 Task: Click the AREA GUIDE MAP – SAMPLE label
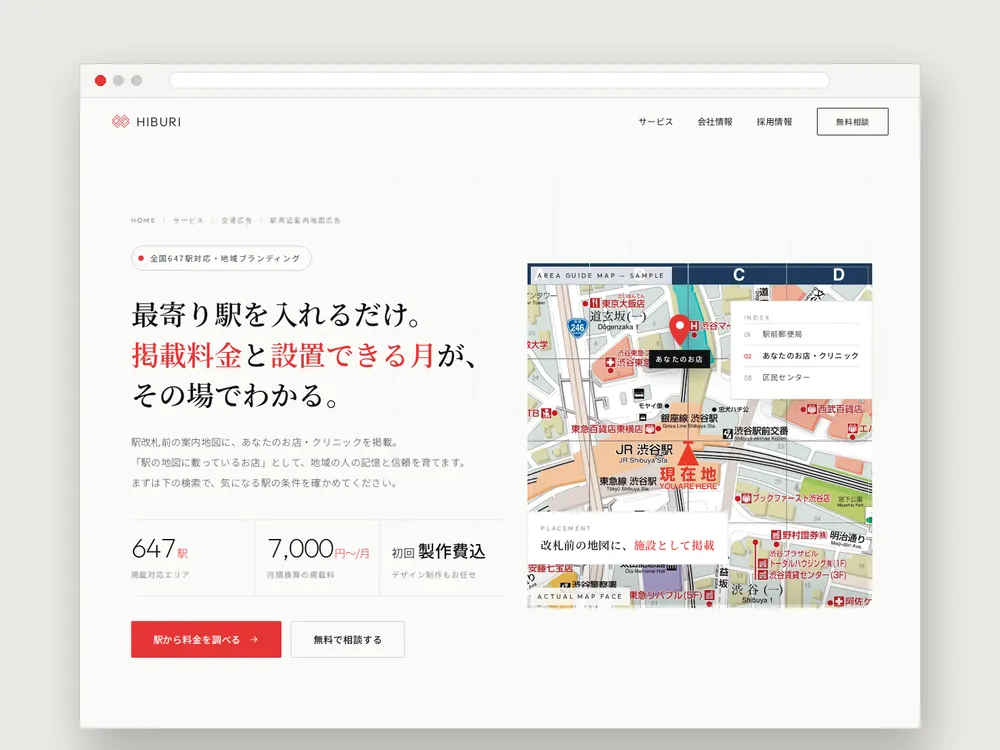(x=600, y=276)
